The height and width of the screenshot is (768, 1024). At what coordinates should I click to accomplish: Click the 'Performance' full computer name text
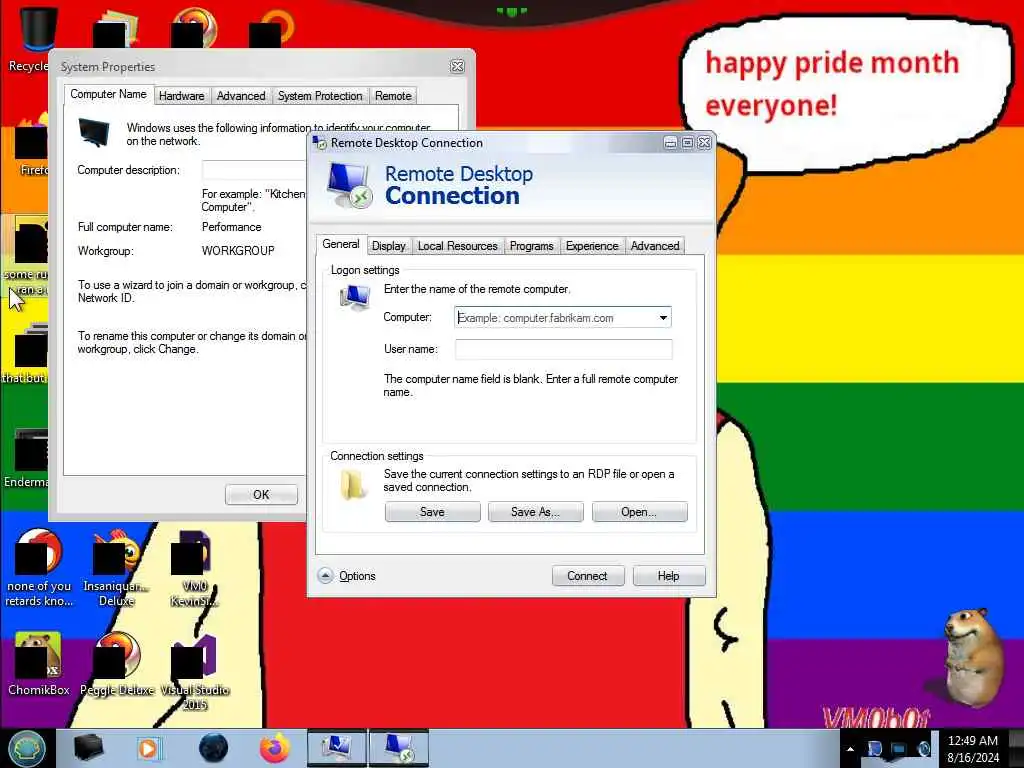[231, 227]
